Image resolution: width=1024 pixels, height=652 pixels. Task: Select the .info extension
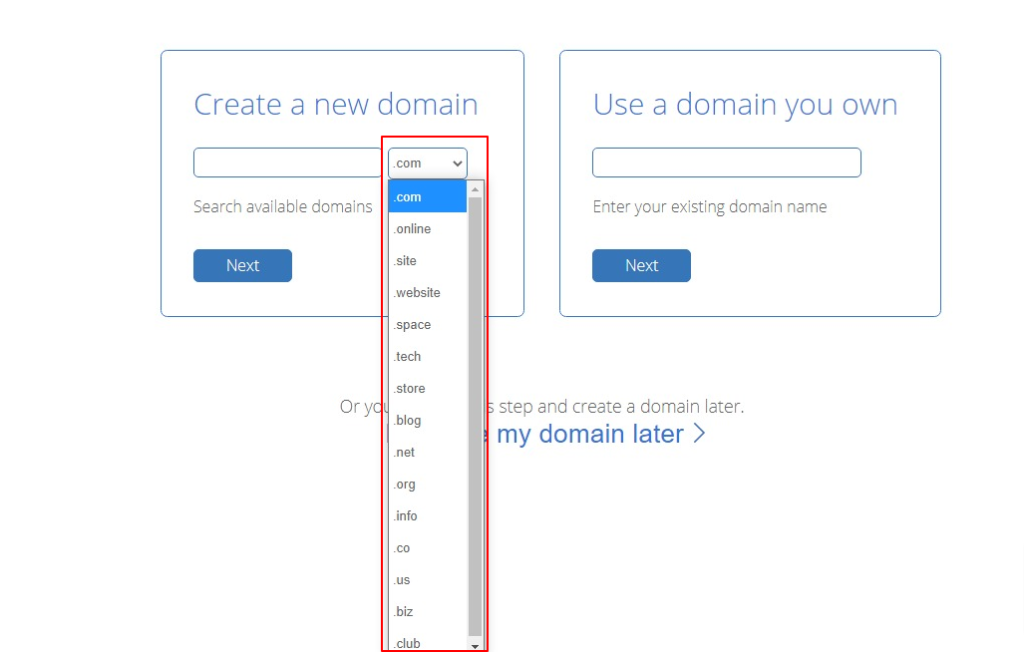428,516
